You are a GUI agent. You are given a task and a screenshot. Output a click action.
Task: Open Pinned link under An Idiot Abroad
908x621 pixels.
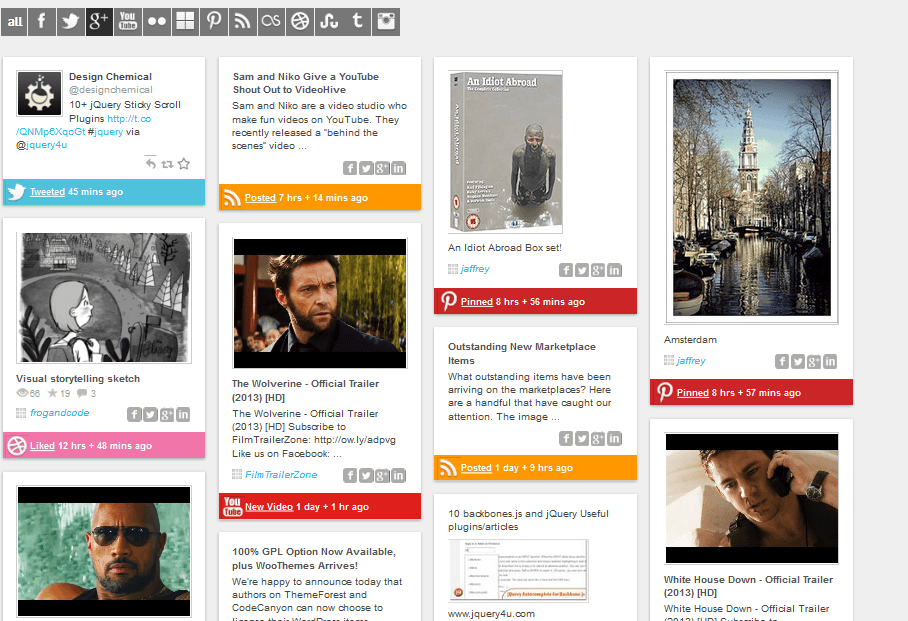(477, 302)
